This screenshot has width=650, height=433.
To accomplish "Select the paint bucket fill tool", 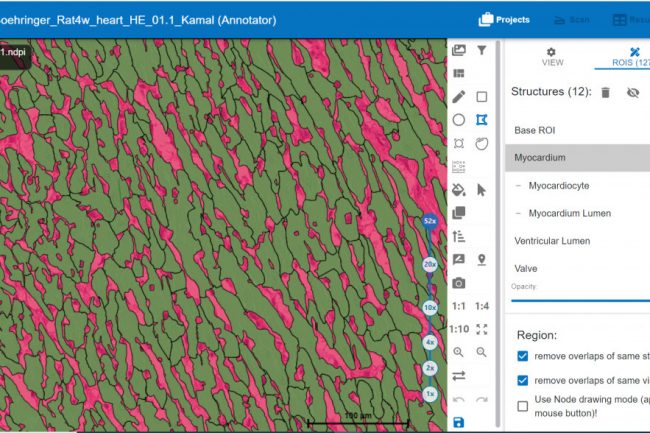I will 458,190.
